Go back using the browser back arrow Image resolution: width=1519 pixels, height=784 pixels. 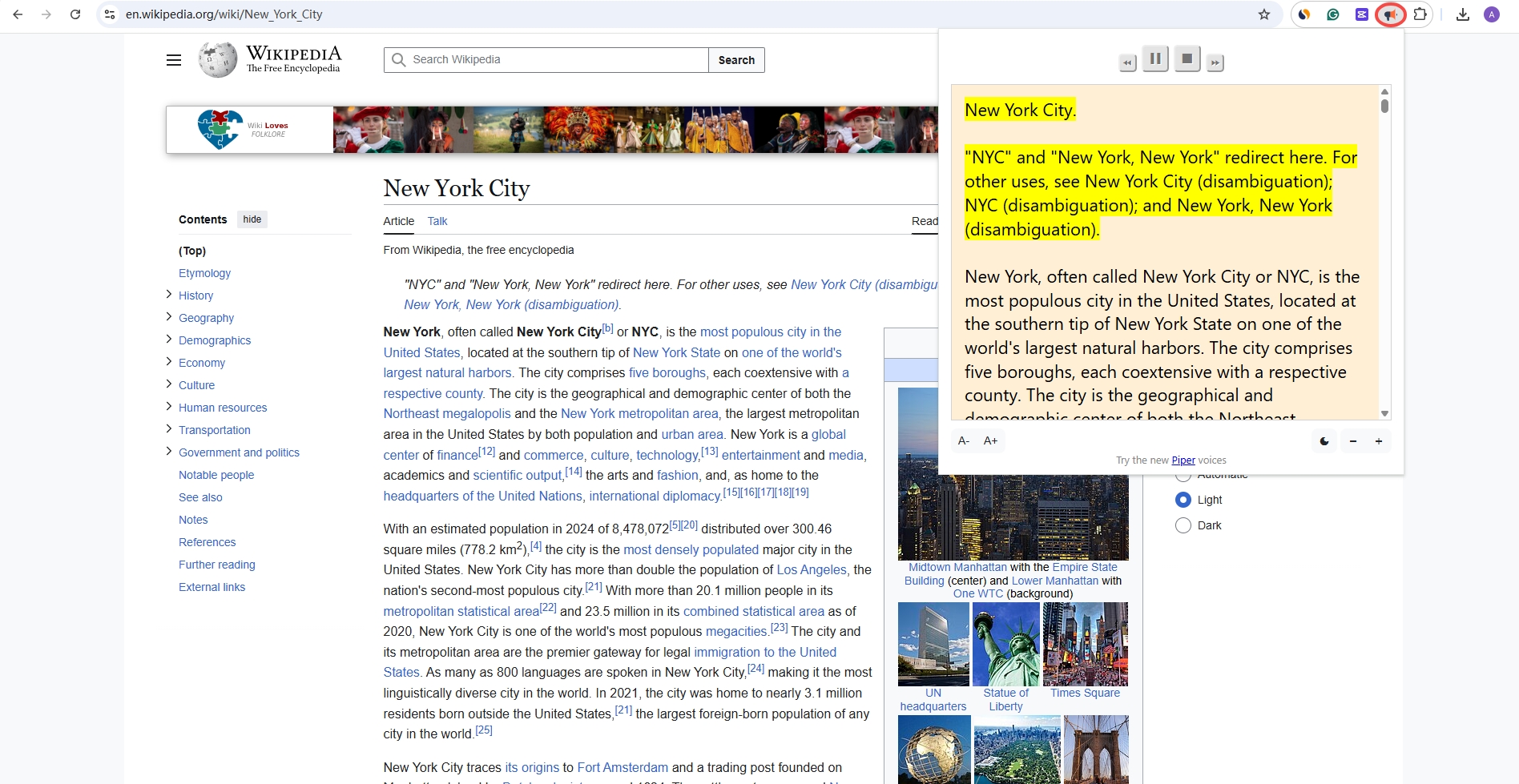point(18,14)
